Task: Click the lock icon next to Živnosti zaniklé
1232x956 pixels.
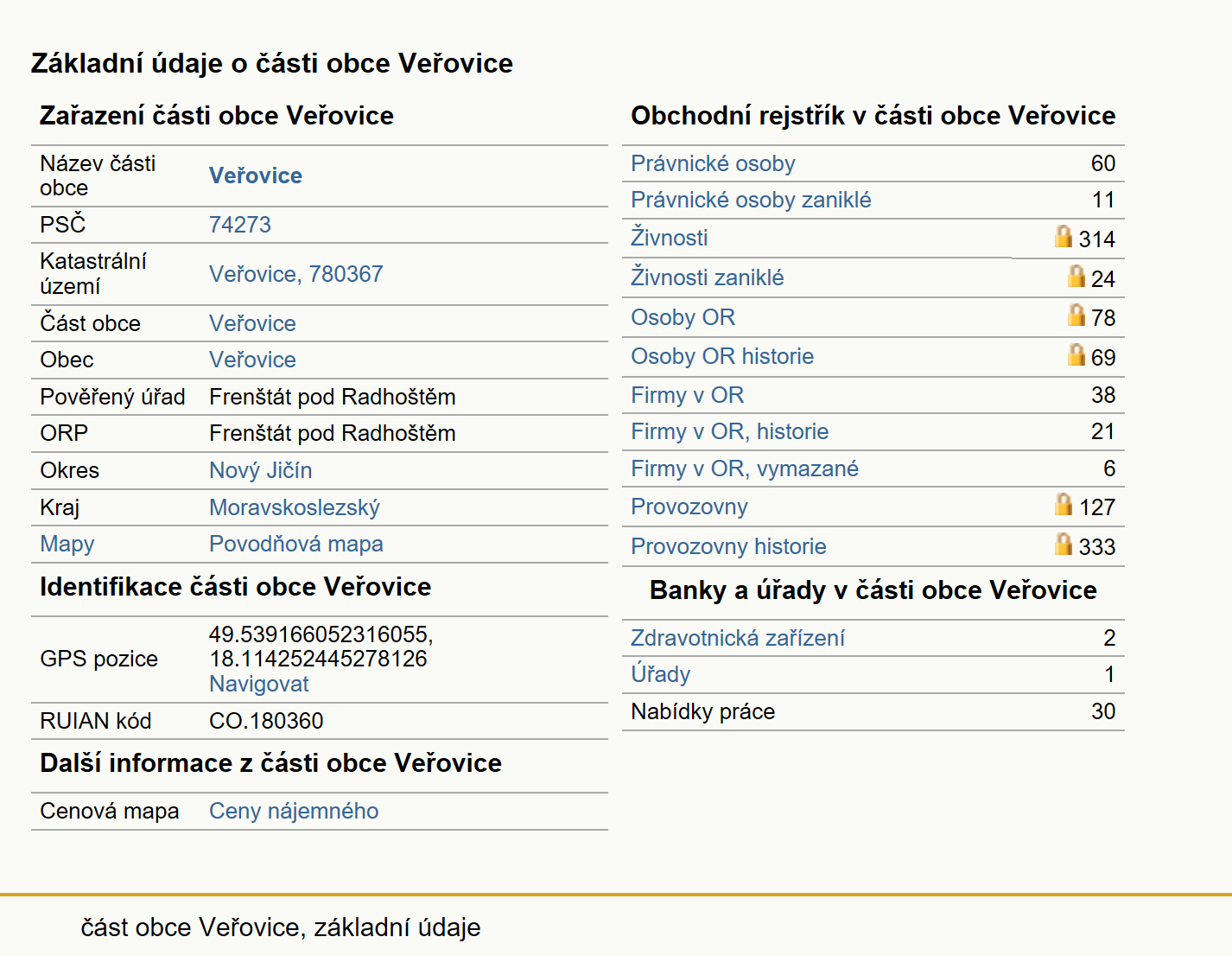Action: [1076, 276]
